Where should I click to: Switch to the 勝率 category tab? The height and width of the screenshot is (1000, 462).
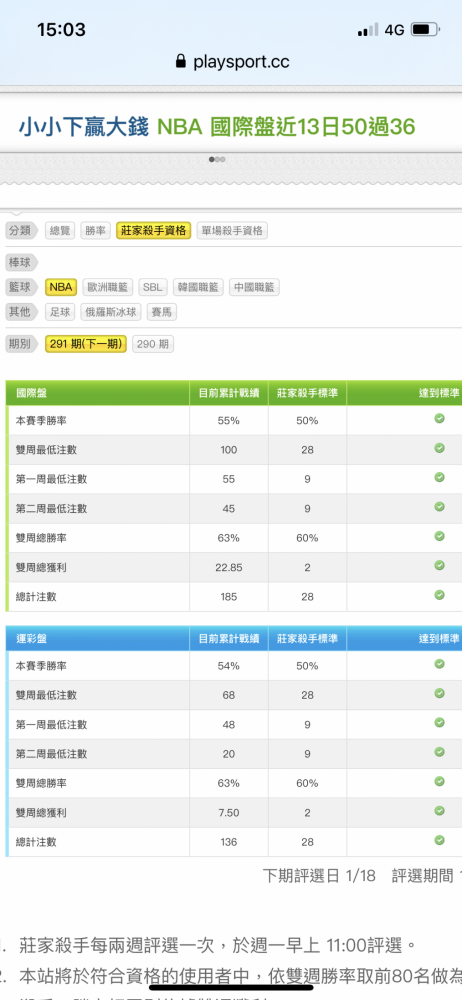[96, 230]
